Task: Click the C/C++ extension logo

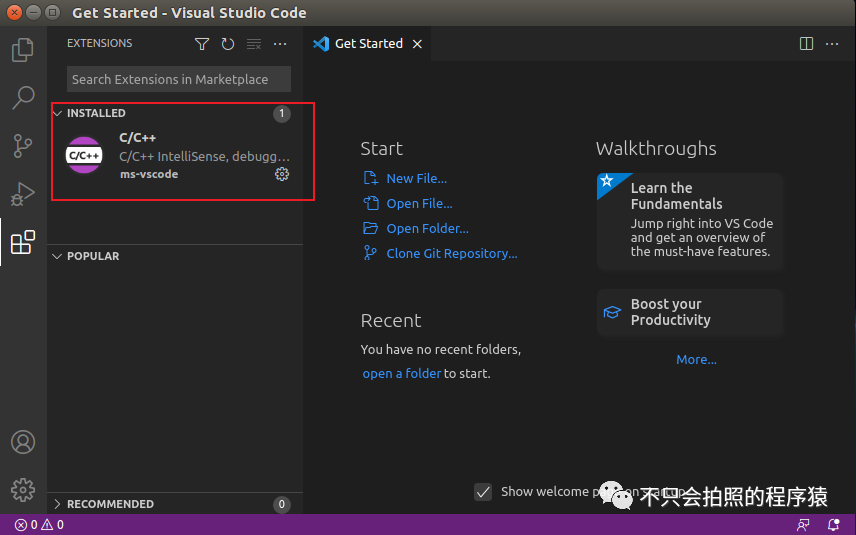Action: [x=84, y=155]
